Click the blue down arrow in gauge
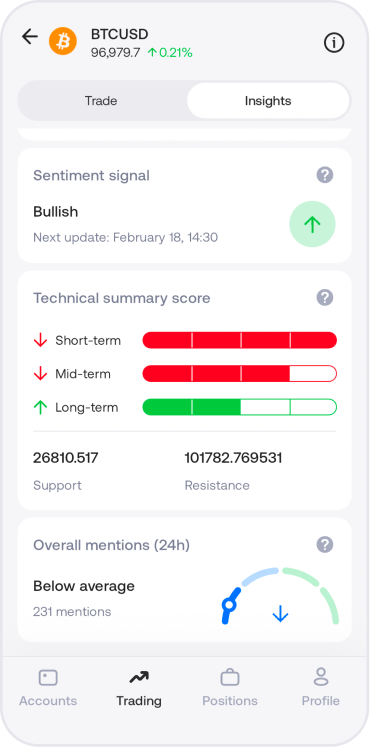The width and height of the screenshot is (370, 747). point(280,614)
